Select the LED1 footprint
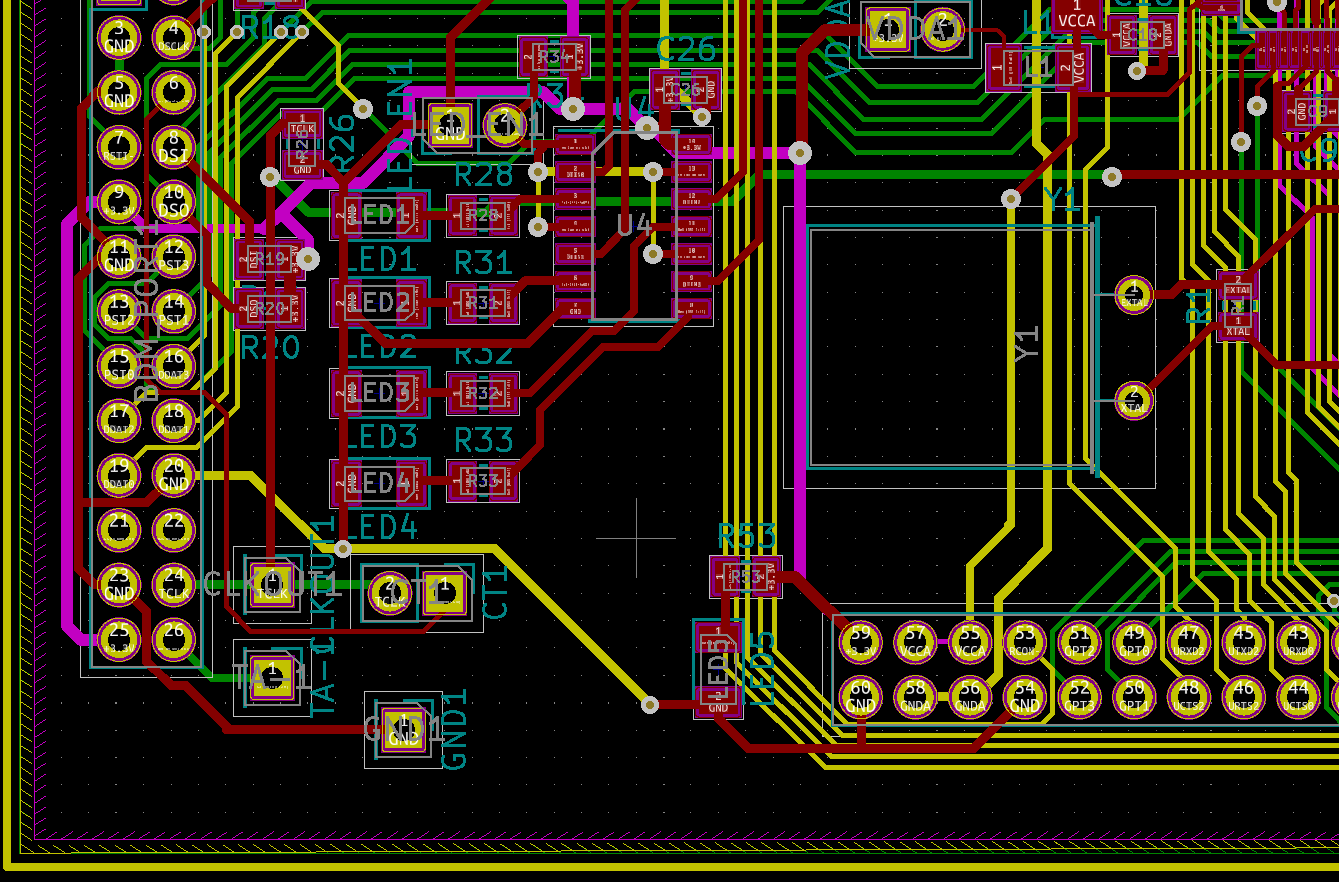Viewport: 1339px width, 882px height. click(380, 216)
